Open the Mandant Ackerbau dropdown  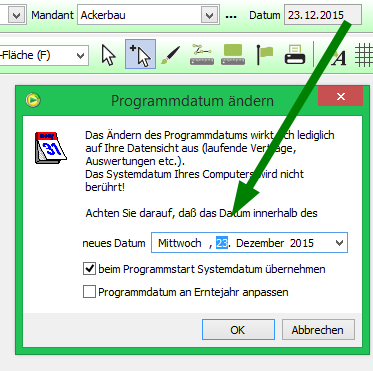tap(210, 15)
